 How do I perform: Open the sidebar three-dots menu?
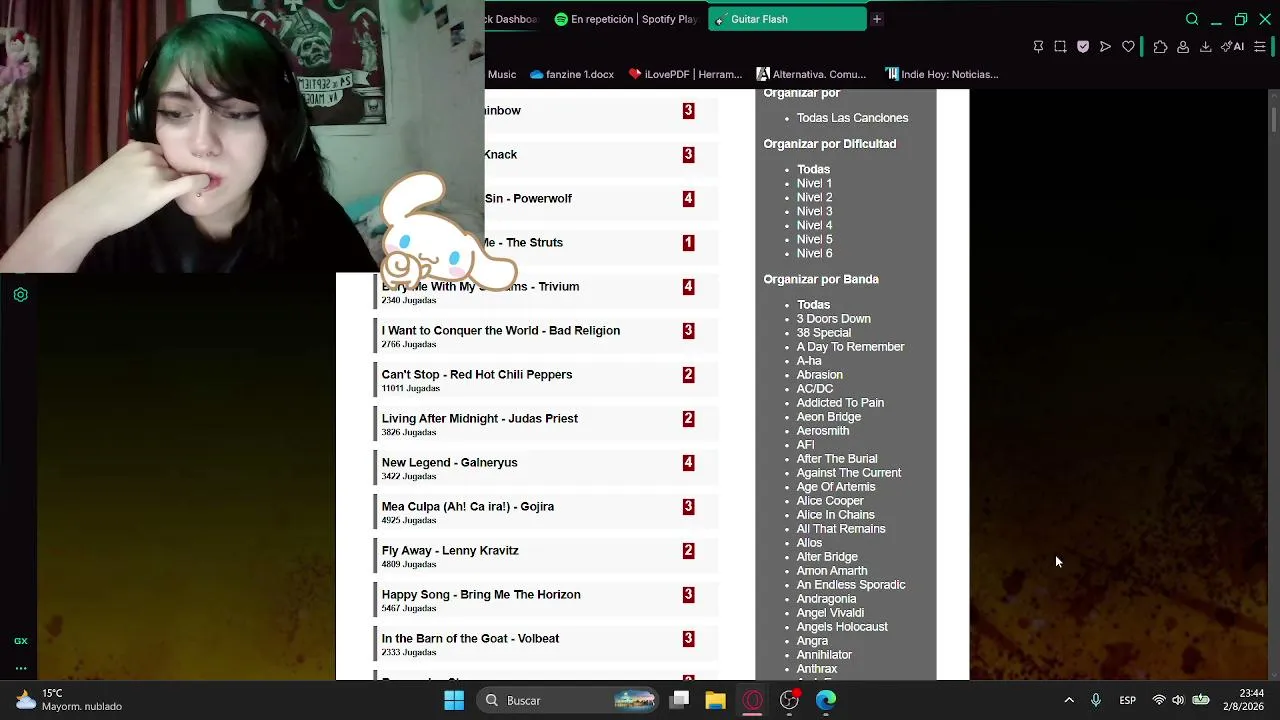(20, 669)
